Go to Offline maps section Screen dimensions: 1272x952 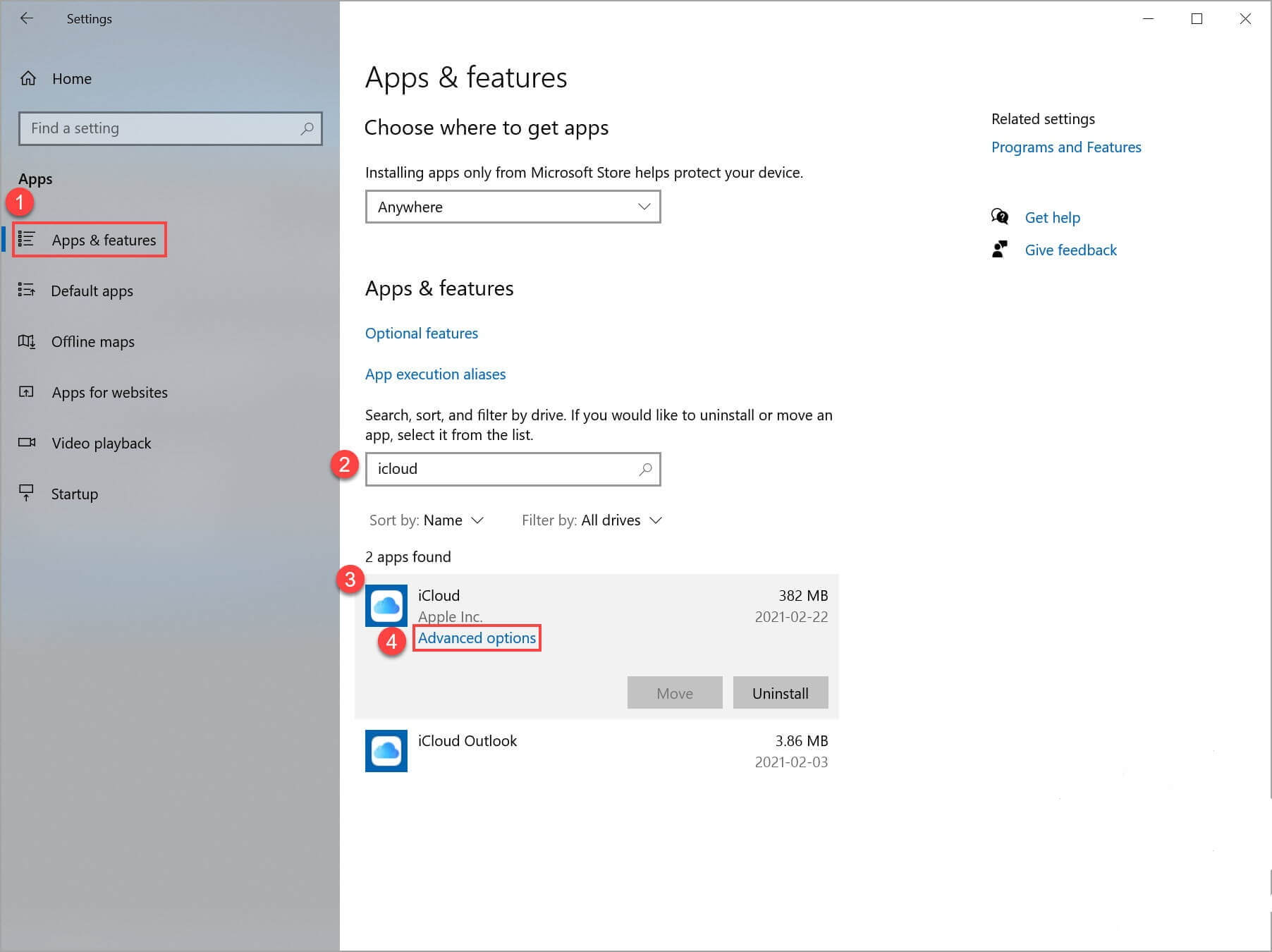pyautogui.click(x=92, y=341)
